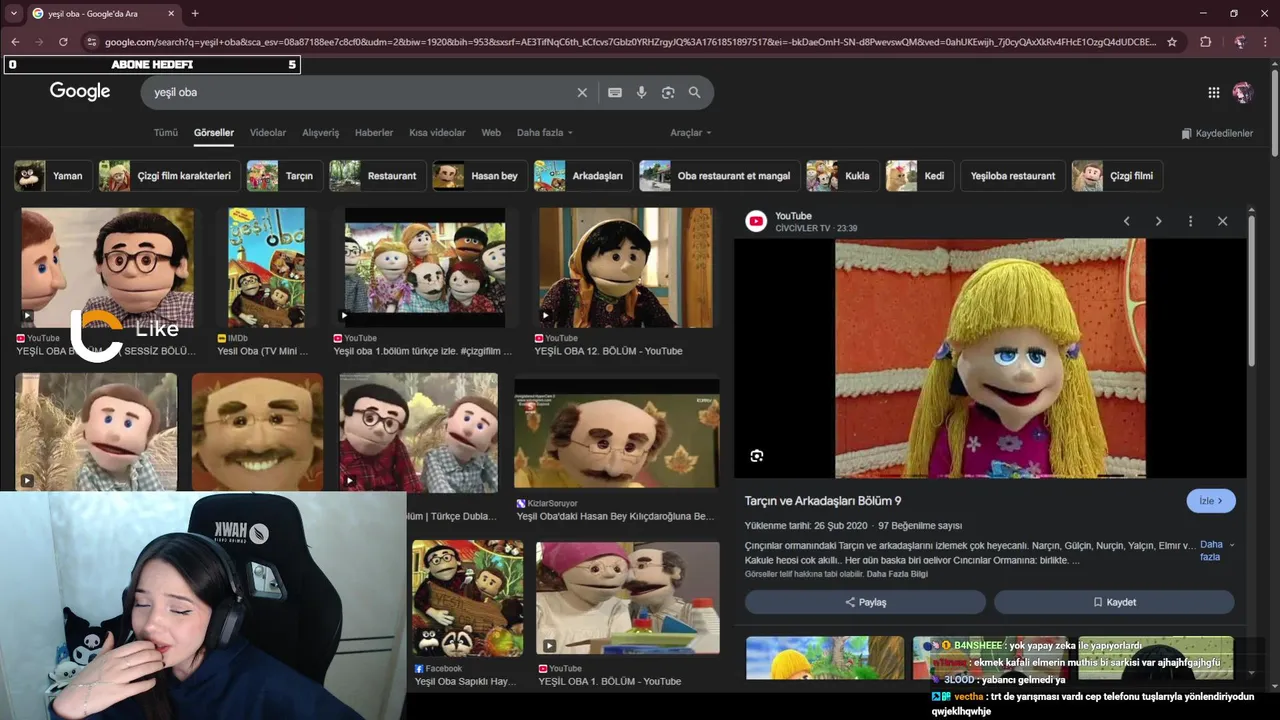The image size is (1280, 720).
Task: Open the 'YEŞİL OBA 1. BÖLÜM' thumbnail
Action: point(628,598)
